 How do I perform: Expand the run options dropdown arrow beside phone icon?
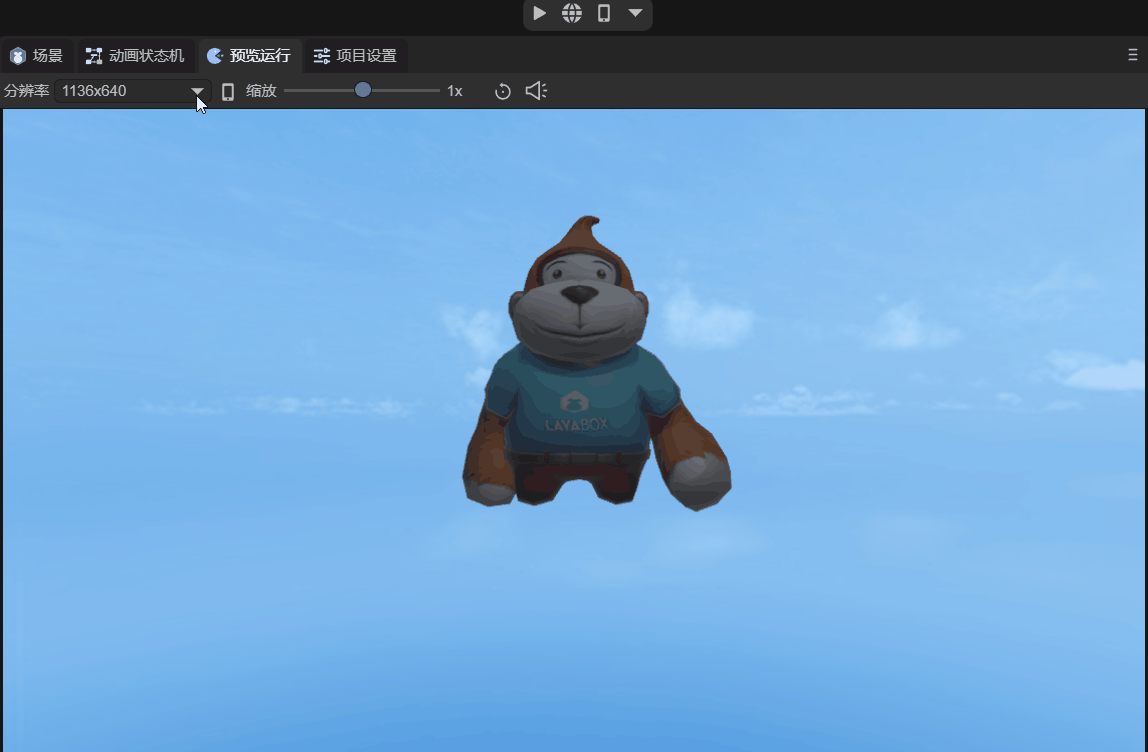(x=635, y=14)
